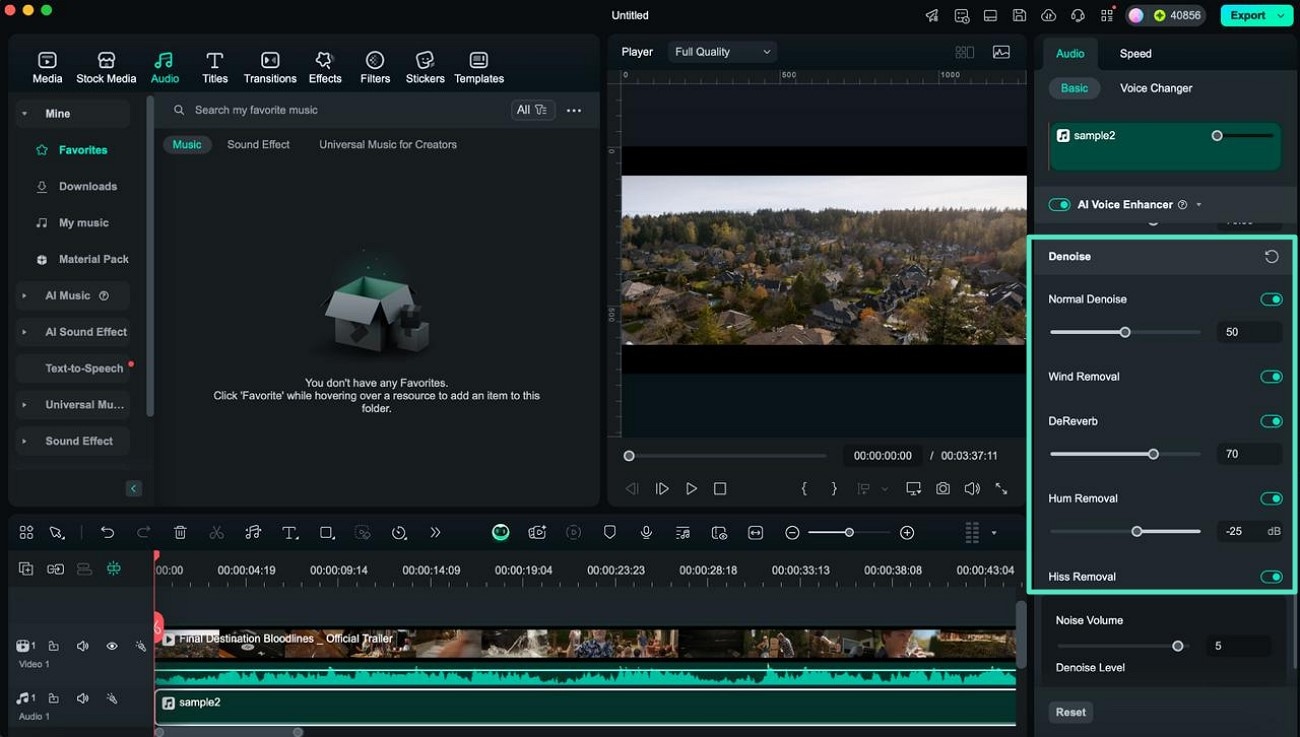This screenshot has width=1300, height=737.
Task: Click the zoom-in plus icon on timeline
Action: pos(907,533)
